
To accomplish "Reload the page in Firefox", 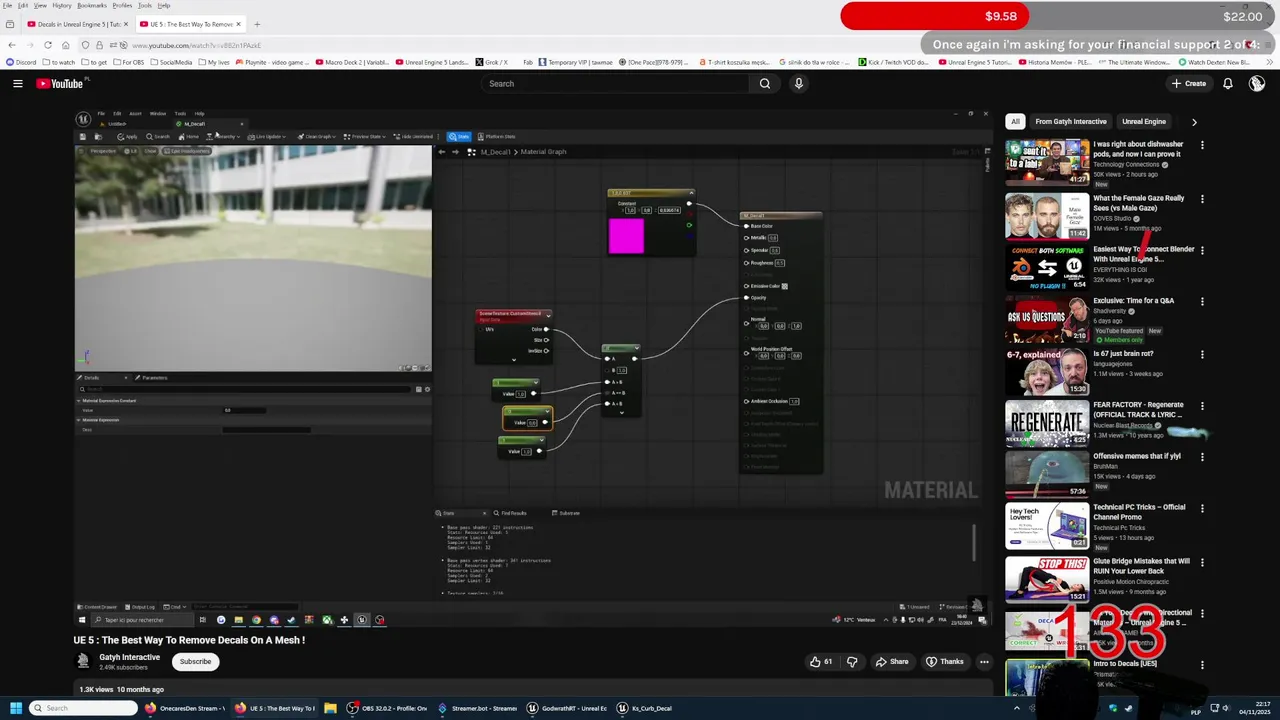I will tap(47, 45).
